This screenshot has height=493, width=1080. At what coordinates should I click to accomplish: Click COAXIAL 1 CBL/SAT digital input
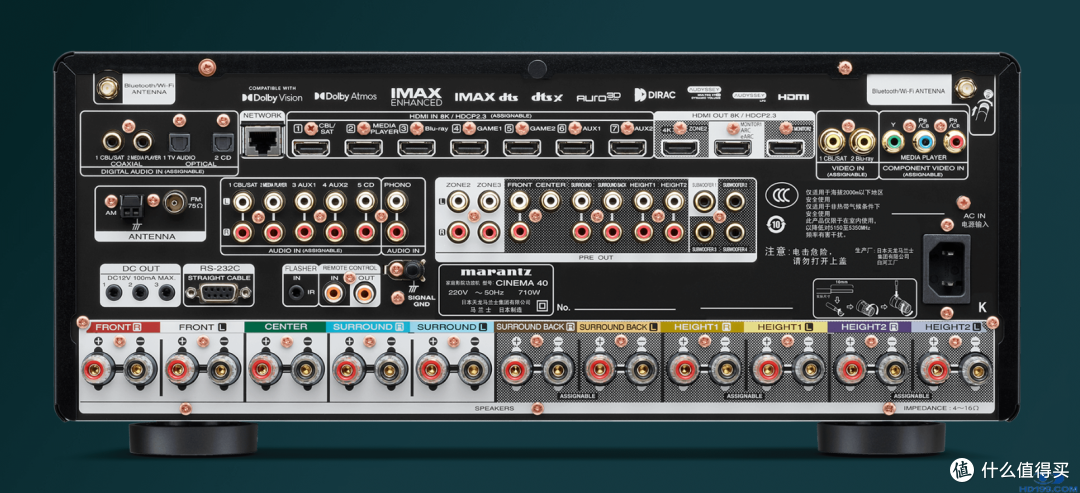(x=112, y=142)
